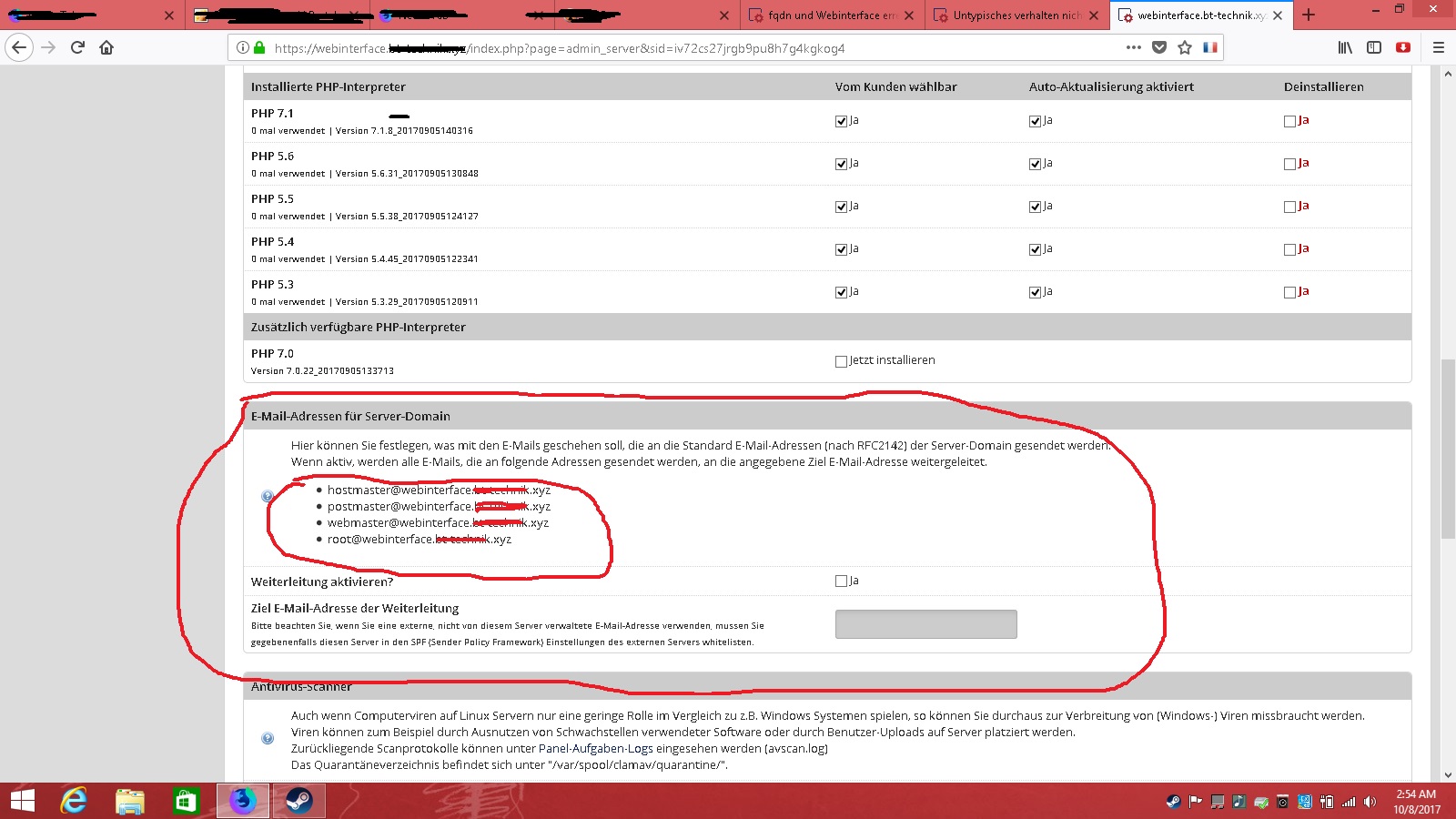This screenshot has width=1456, height=819.
Task: Click help icon beside email address list
Action: 267,496
